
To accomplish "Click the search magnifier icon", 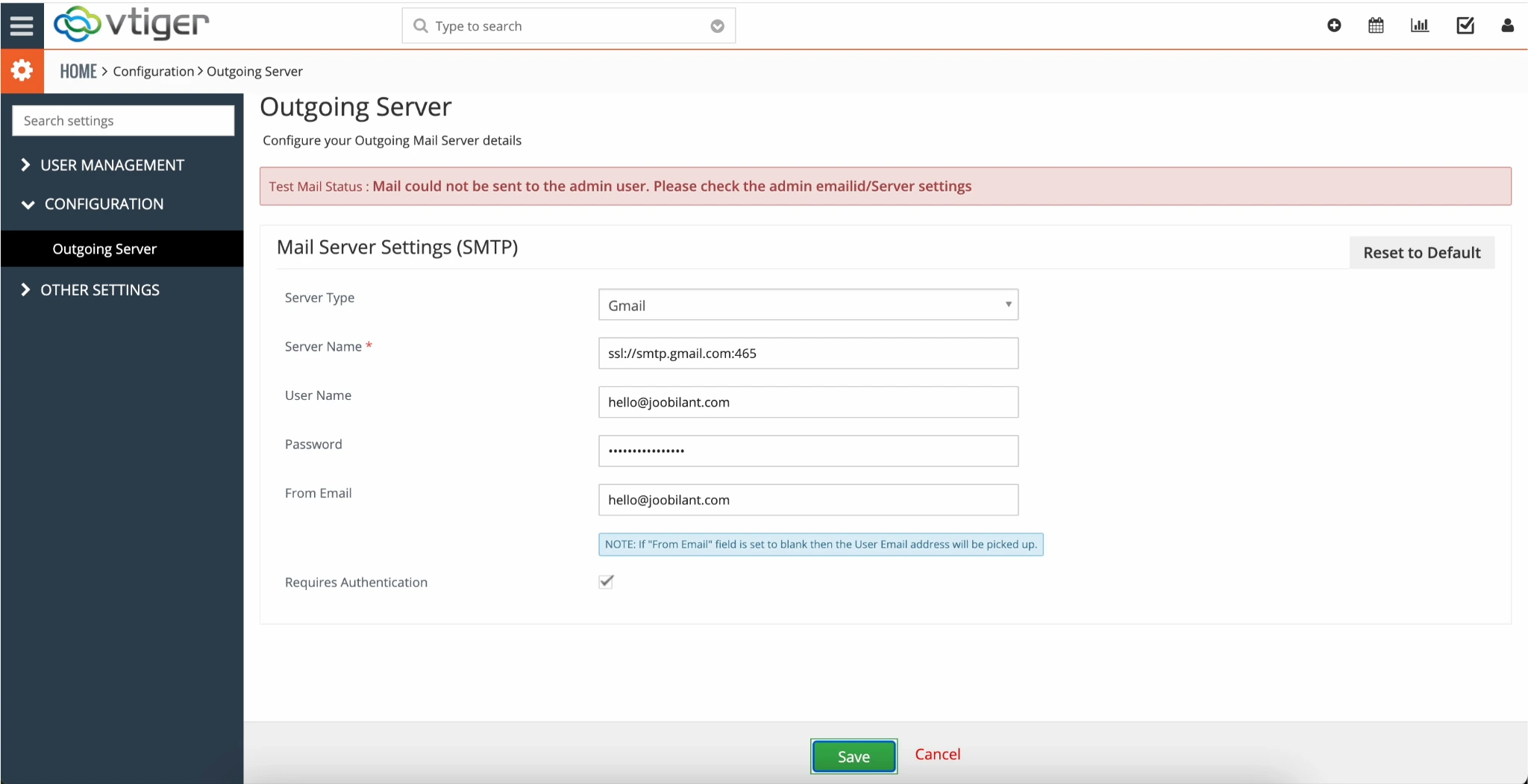I will tap(421, 26).
